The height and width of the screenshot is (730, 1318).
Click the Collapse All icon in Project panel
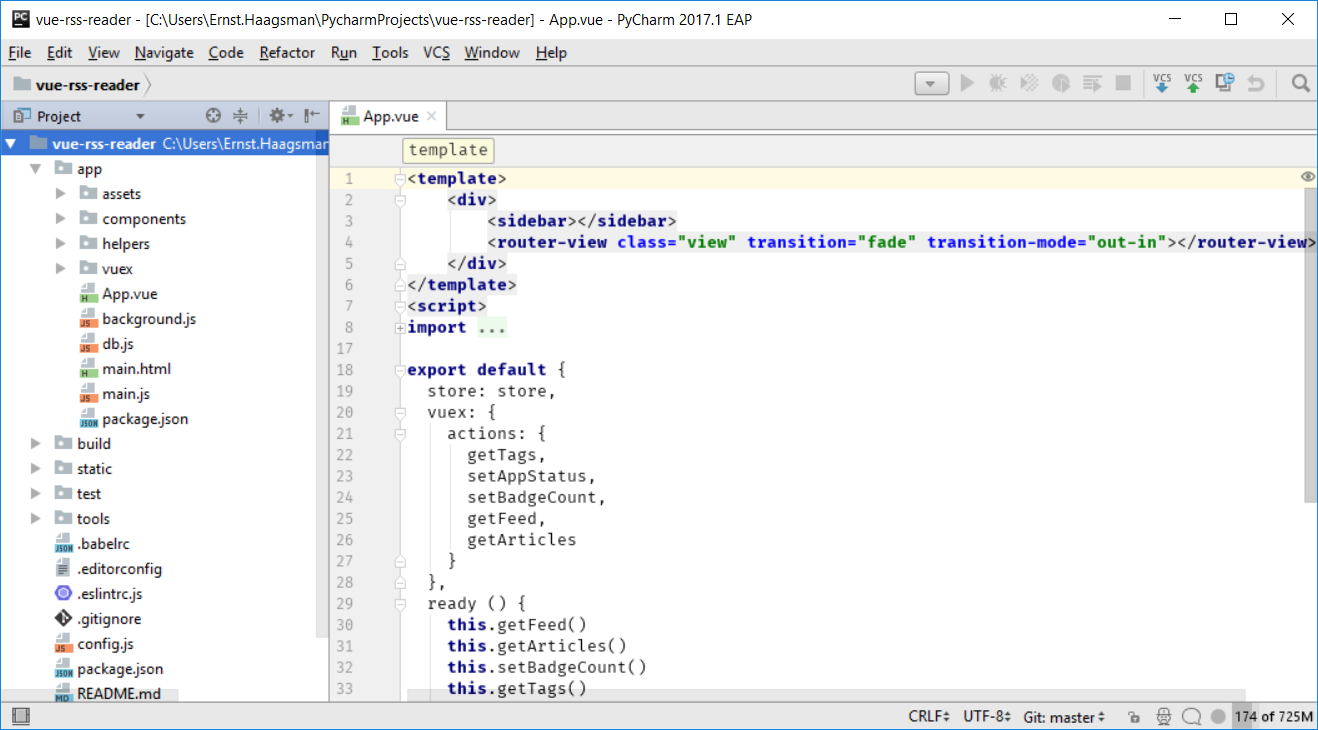[240, 116]
